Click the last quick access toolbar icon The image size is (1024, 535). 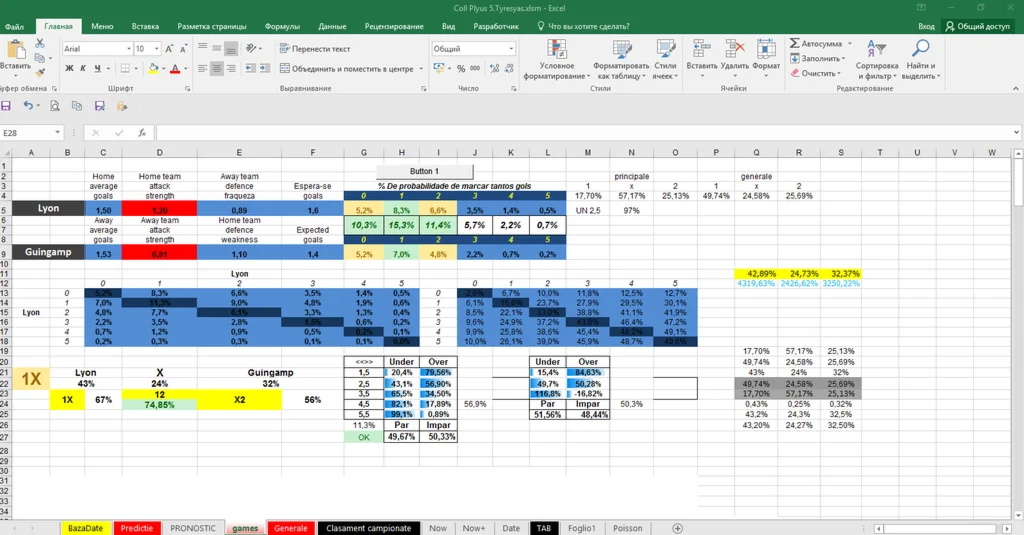[121, 106]
